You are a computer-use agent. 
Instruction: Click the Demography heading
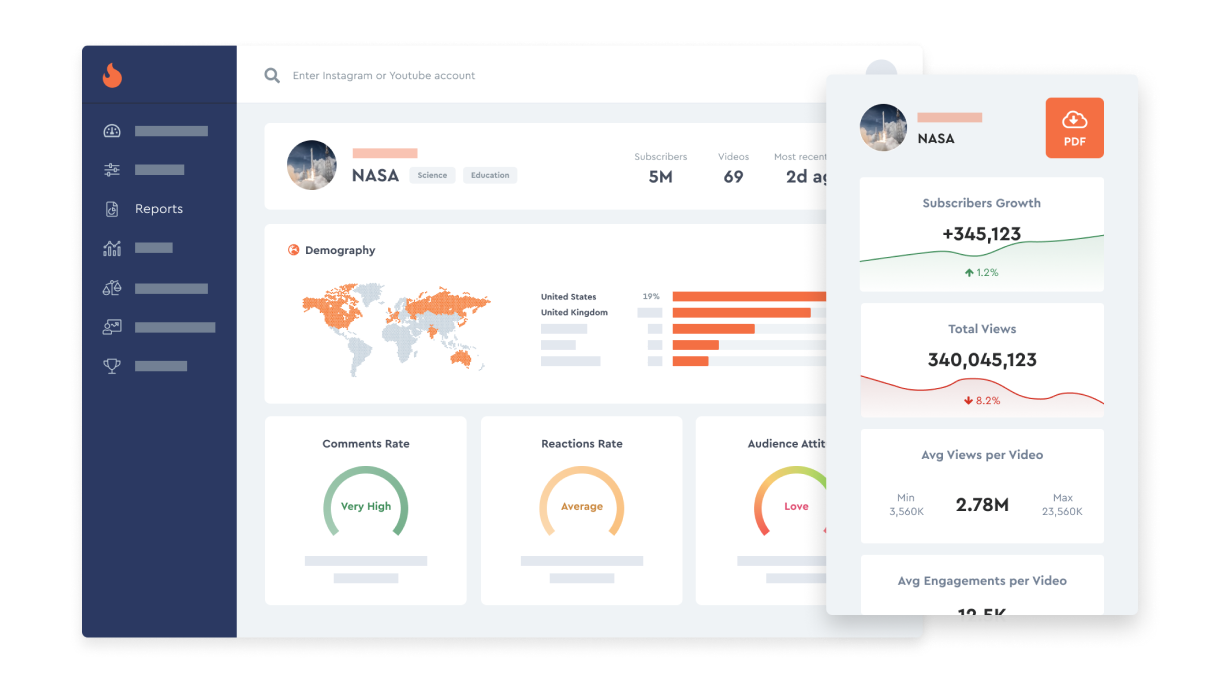[340, 250]
